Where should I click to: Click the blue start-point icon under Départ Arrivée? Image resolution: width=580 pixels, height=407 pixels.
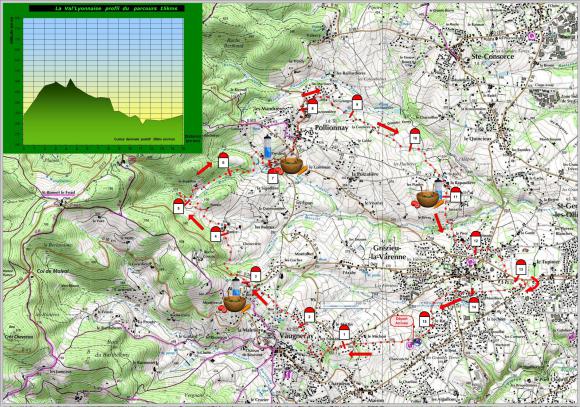418,342
